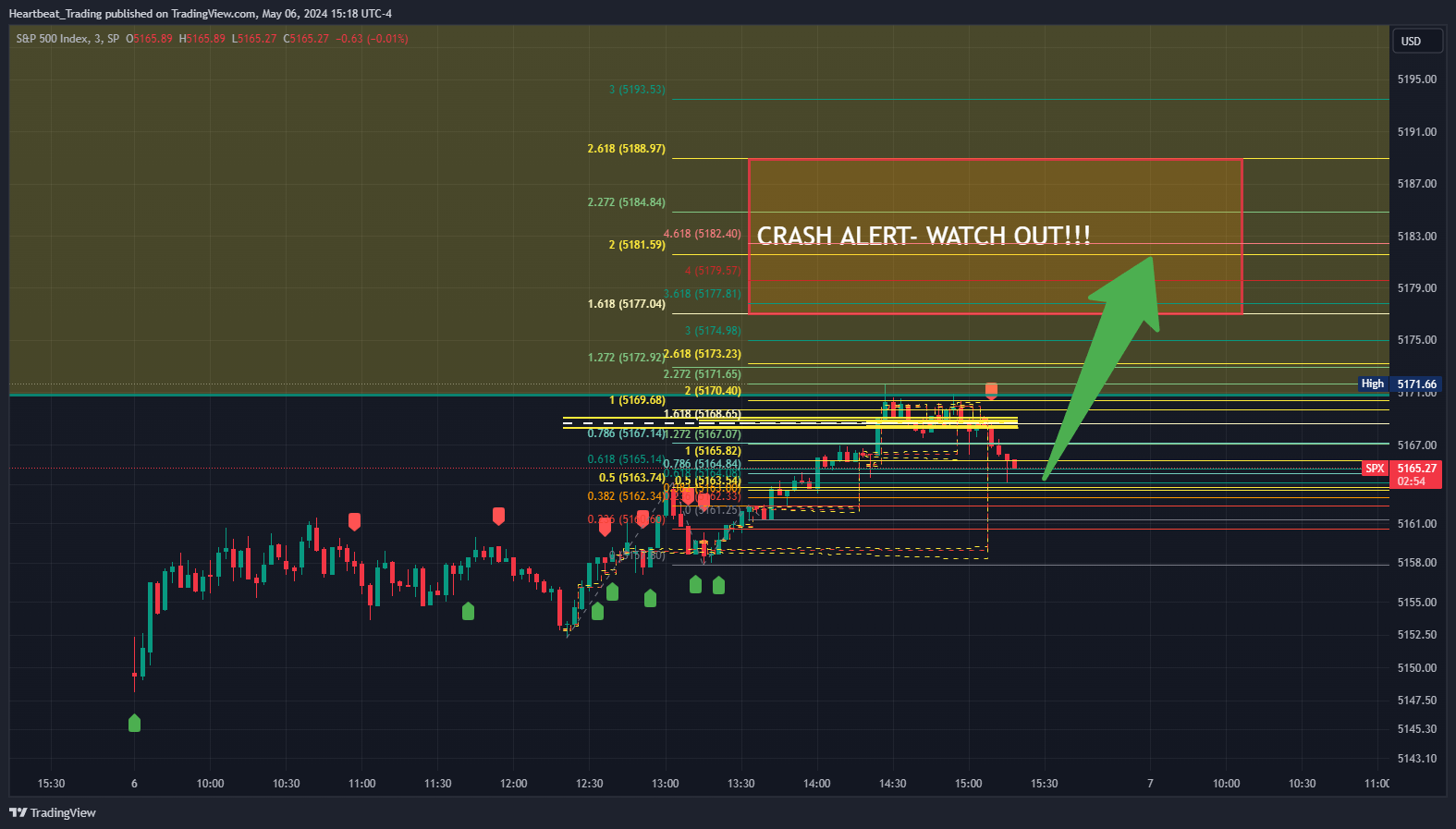Click the 12:30 time axis label
Screen dimensions: 1456x829
click(x=590, y=784)
